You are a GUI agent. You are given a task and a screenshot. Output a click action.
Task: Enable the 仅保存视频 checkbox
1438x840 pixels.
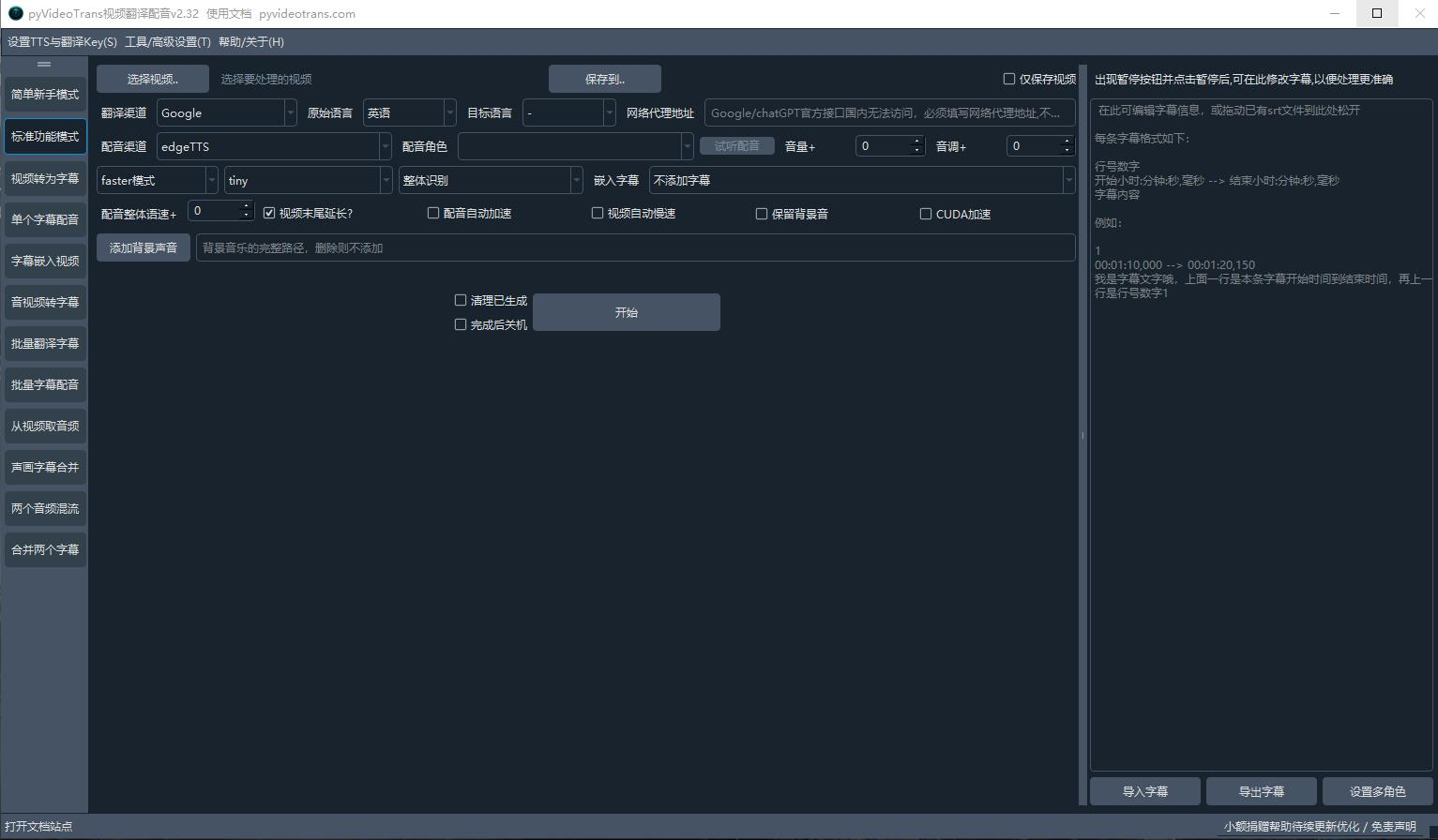click(1009, 79)
